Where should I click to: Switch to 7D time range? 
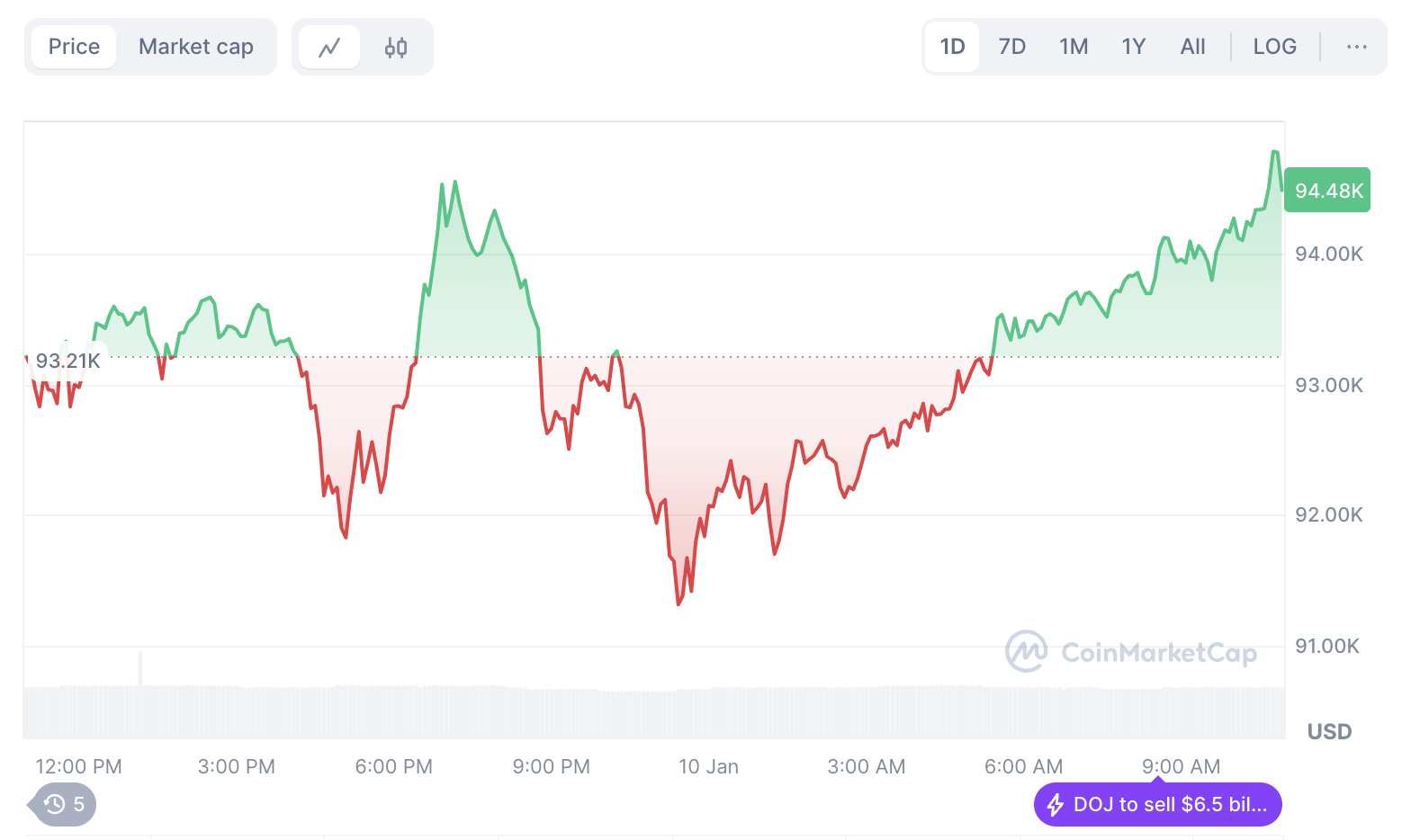point(1012,47)
